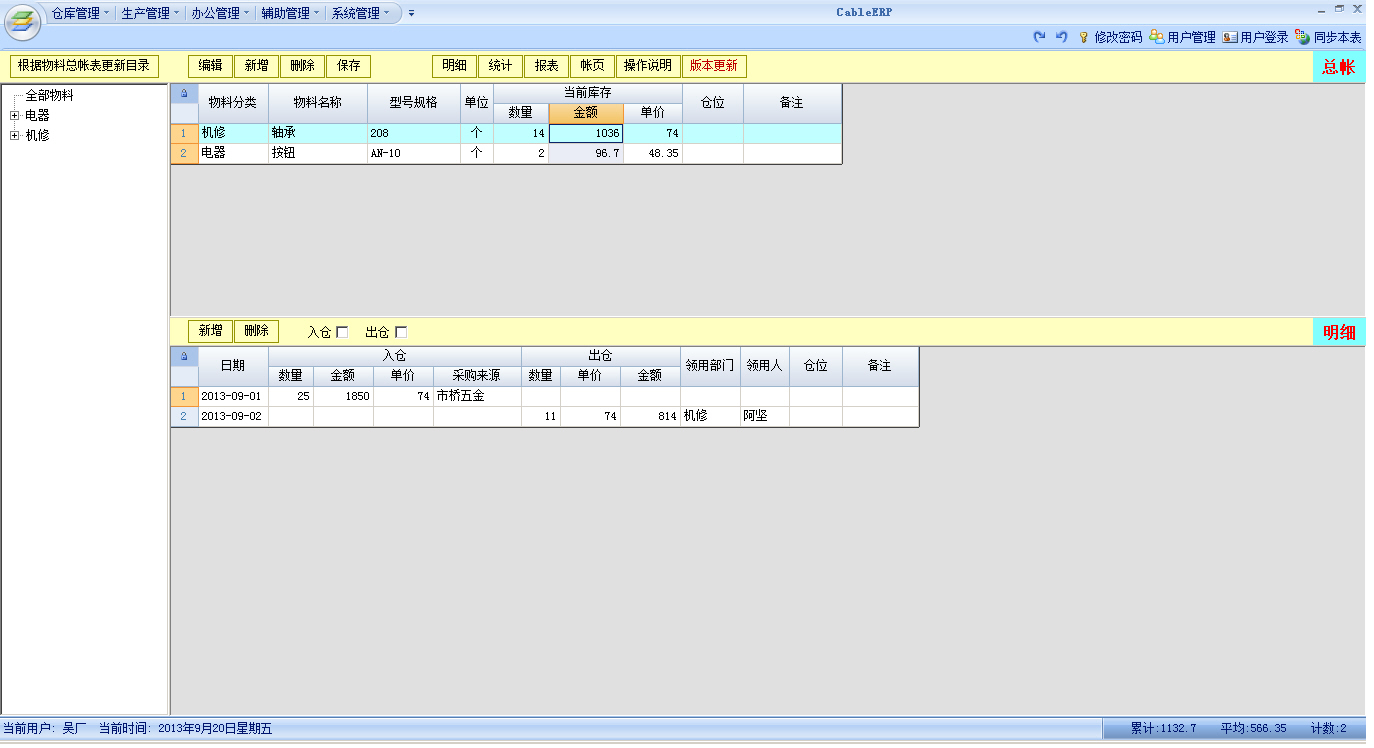
Task: Open 用户管理 via its users icon
Action: (x=1156, y=37)
